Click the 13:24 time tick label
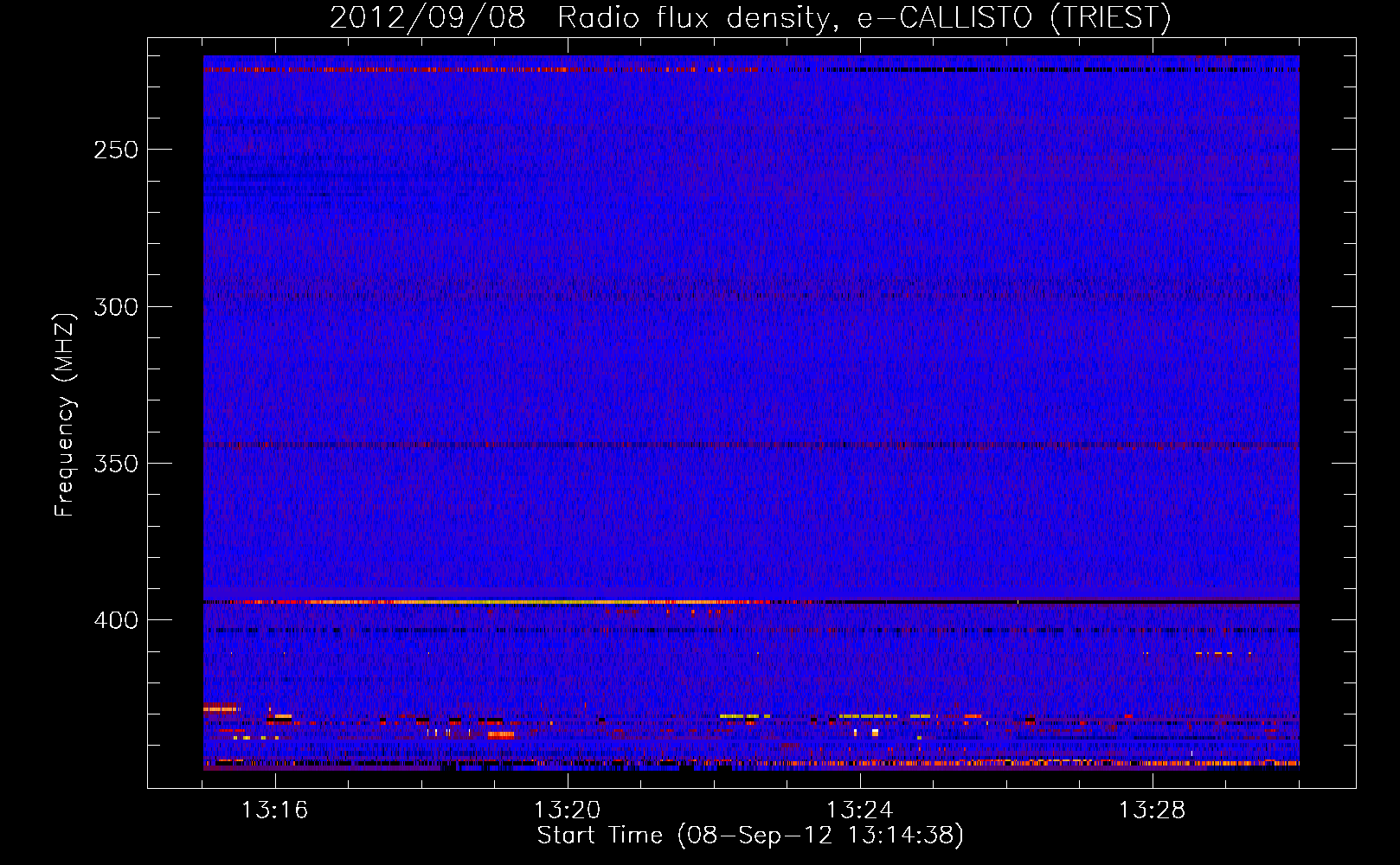 [x=859, y=810]
